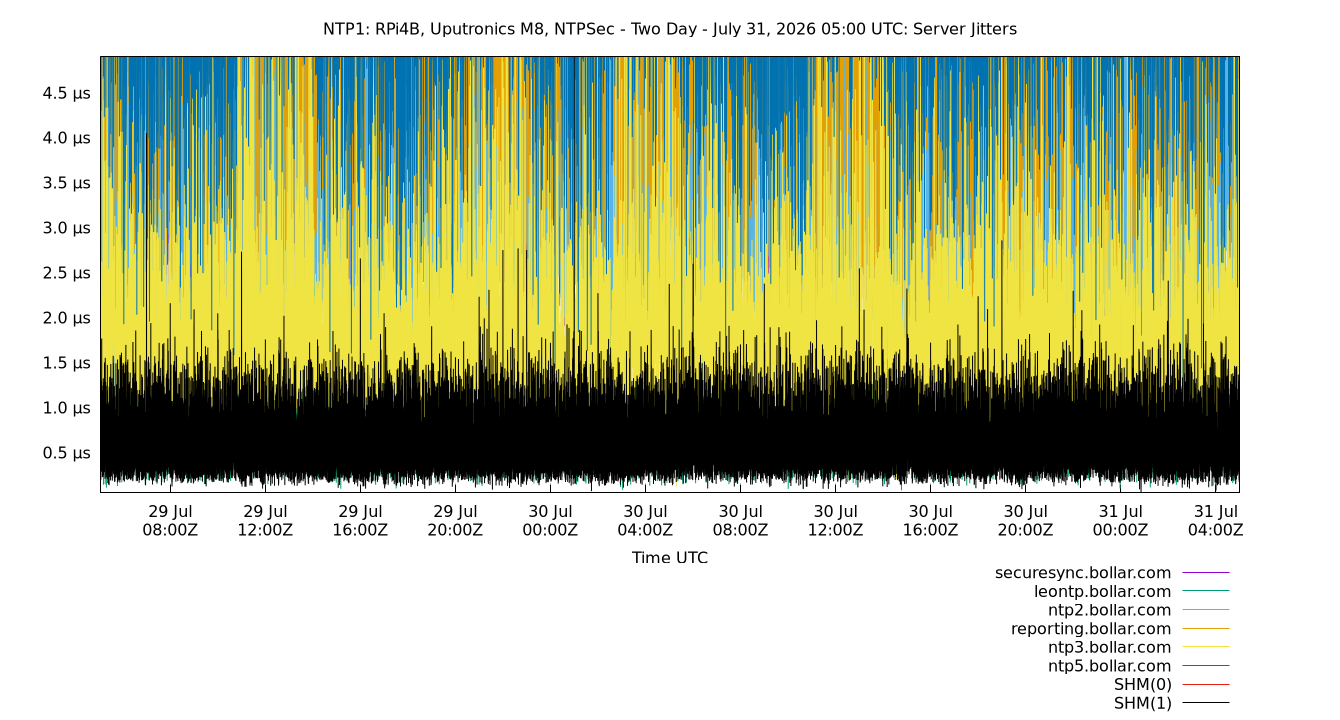Click the 0.5 µs y-axis label

click(66, 453)
